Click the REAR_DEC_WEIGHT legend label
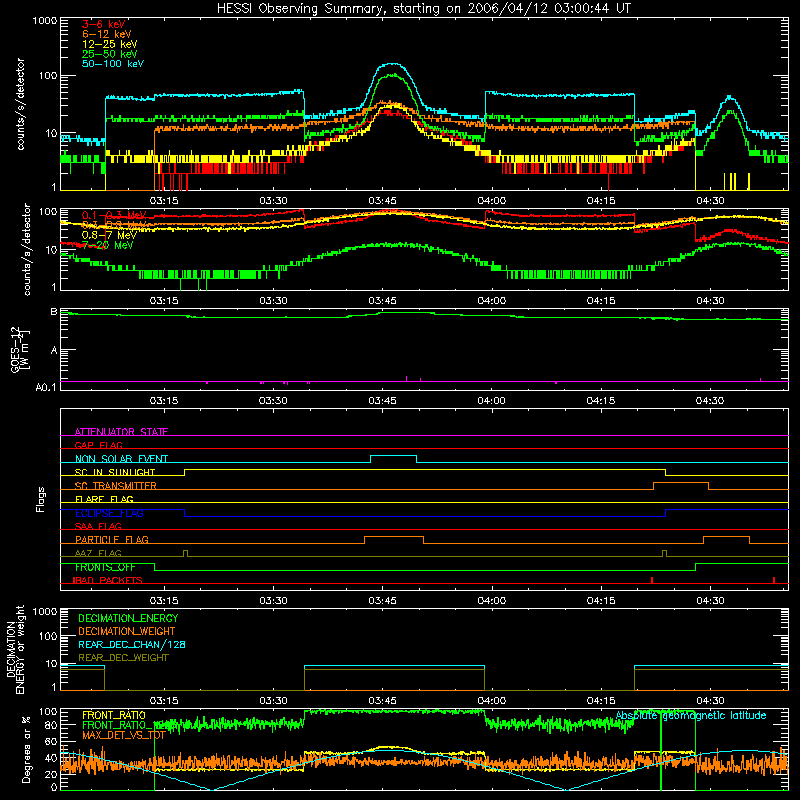The image size is (800, 800). click(x=123, y=658)
